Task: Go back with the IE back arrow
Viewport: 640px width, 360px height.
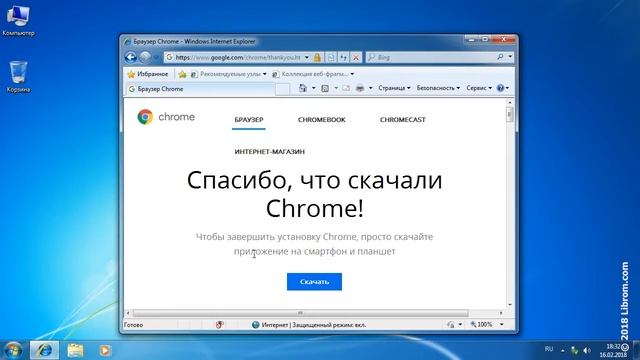Action: pos(131,57)
